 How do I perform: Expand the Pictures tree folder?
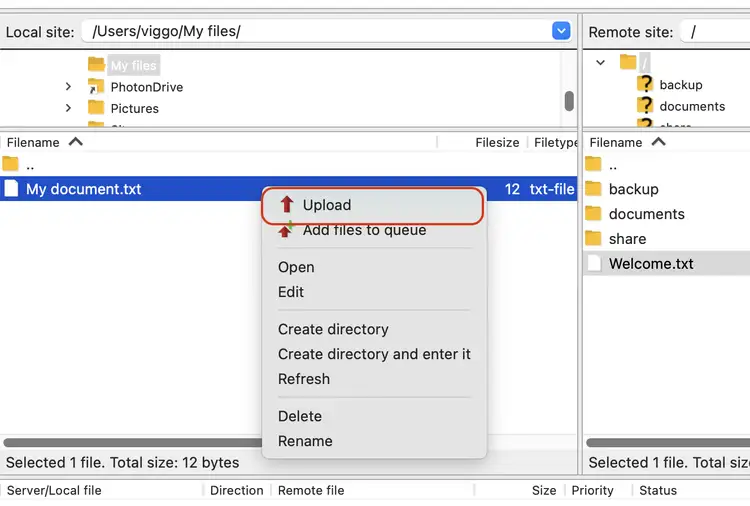tap(68, 108)
